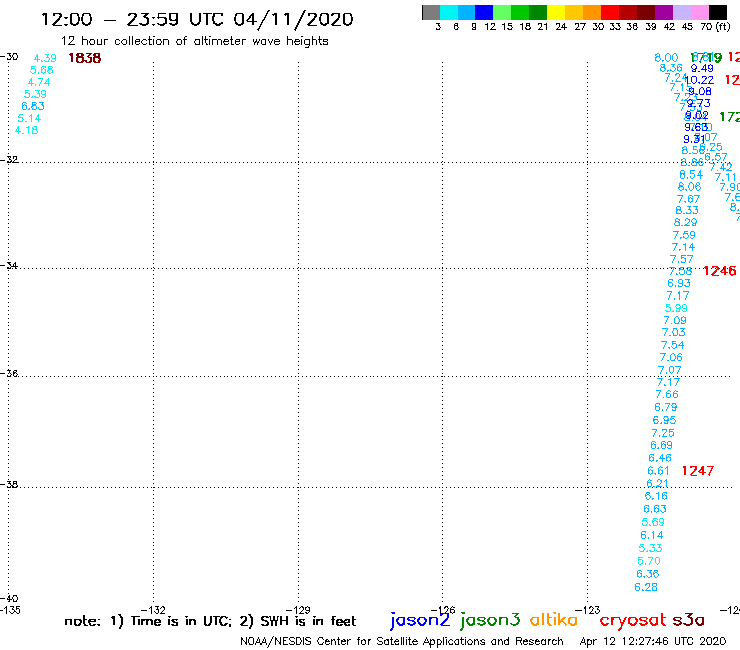
Task: Select the wave height value 6.46
Action: pyautogui.click(x=660, y=458)
